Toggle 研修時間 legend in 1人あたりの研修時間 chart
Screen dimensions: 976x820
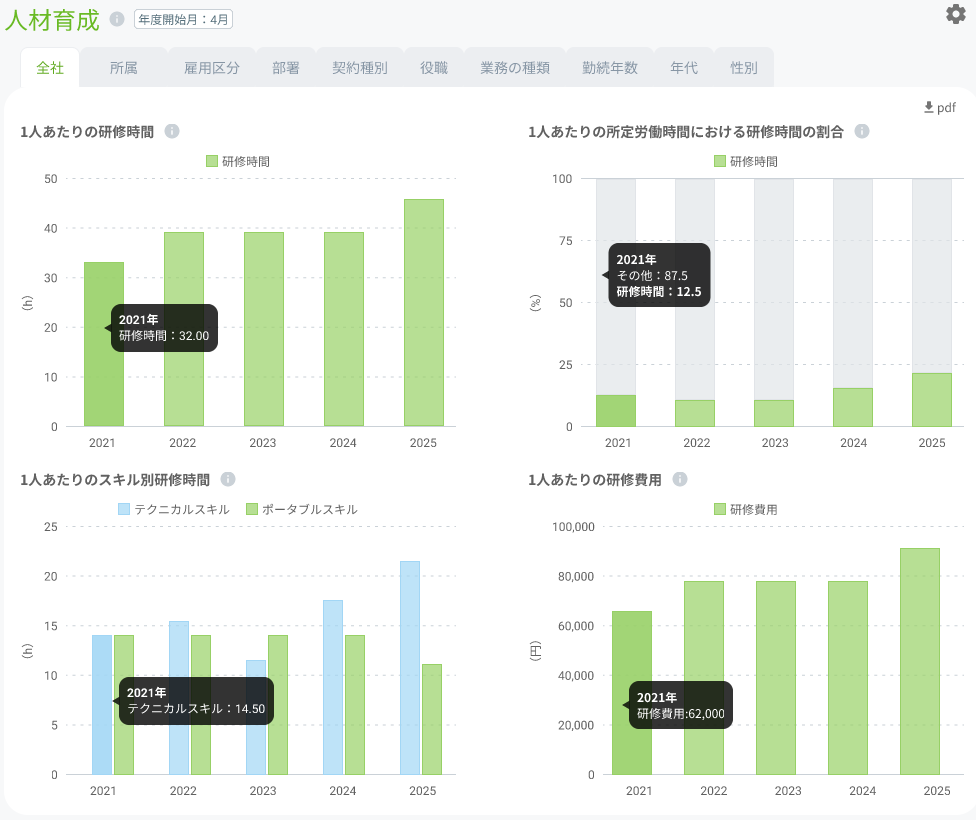[238, 161]
